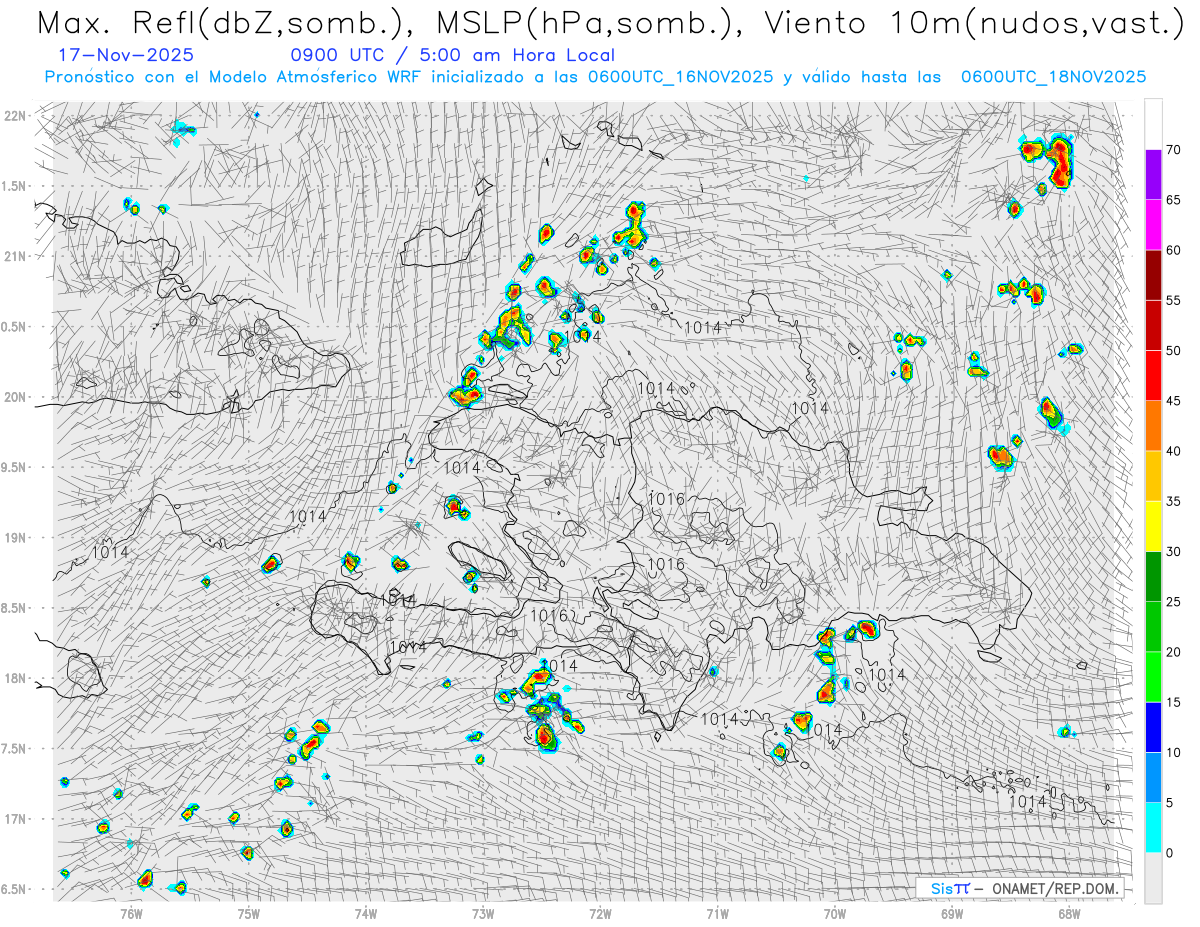Click the '69W' longitude label
This screenshot has height=927, width=1200.
tap(951, 913)
